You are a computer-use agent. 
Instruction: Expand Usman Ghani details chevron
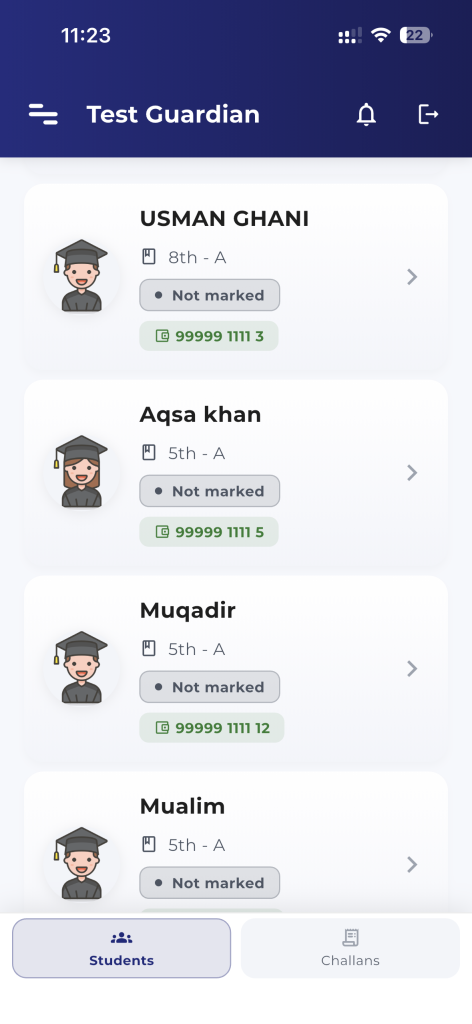[x=412, y=277]
